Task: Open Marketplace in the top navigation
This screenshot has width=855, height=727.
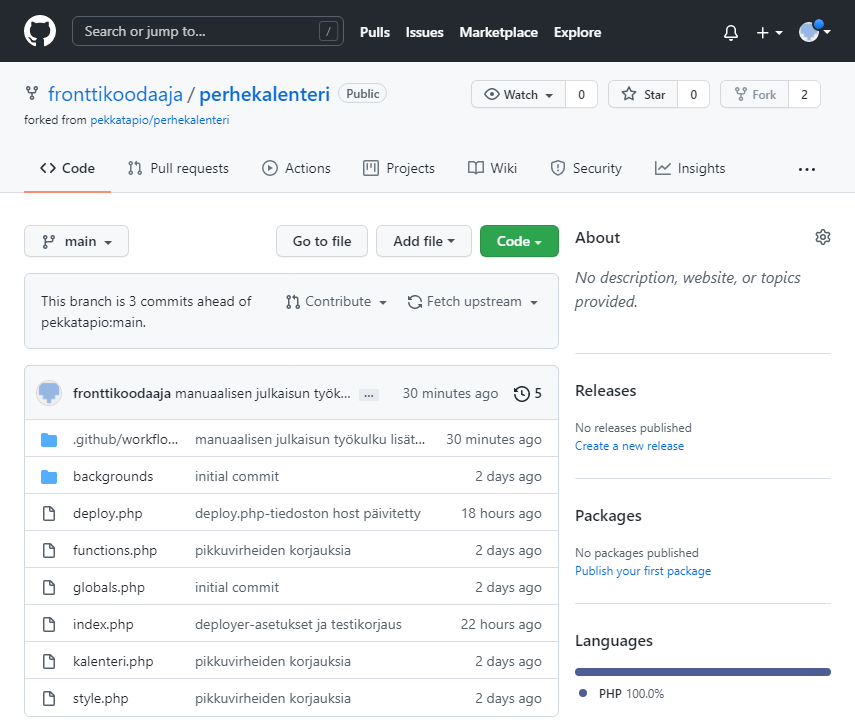Action: click(x=498, y=32)
